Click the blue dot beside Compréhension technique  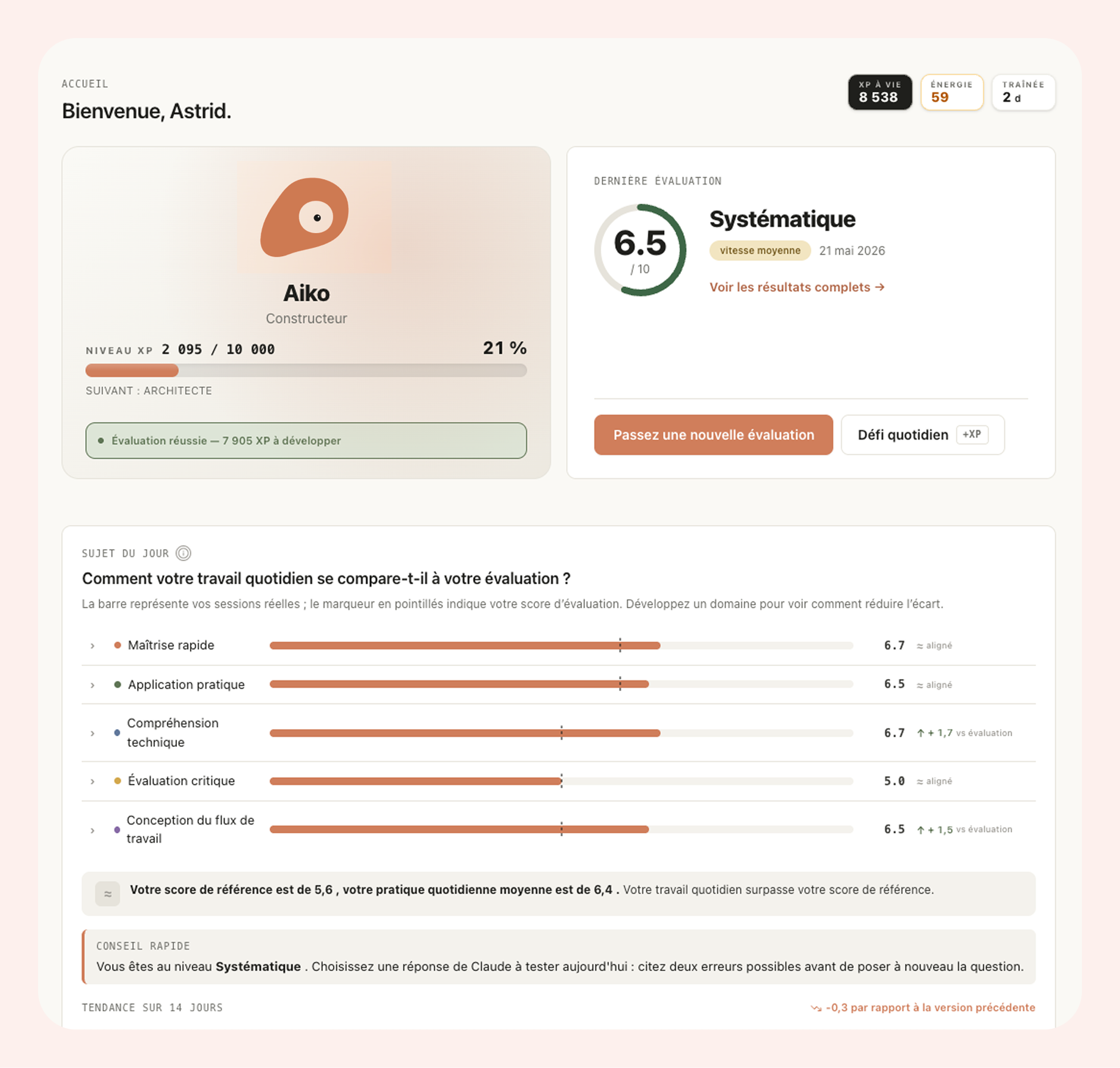(117, 733)
